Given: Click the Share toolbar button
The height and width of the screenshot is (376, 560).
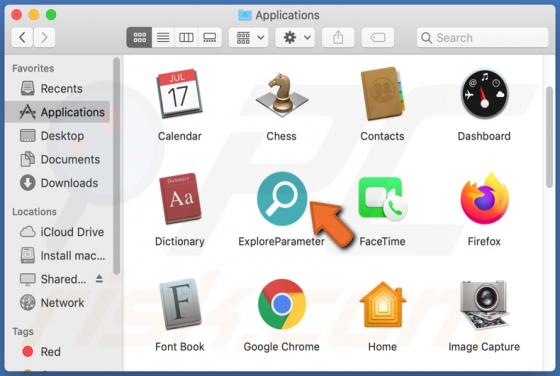Looking at the screenshot, I should pyautogui.click(x=338, y=37).
